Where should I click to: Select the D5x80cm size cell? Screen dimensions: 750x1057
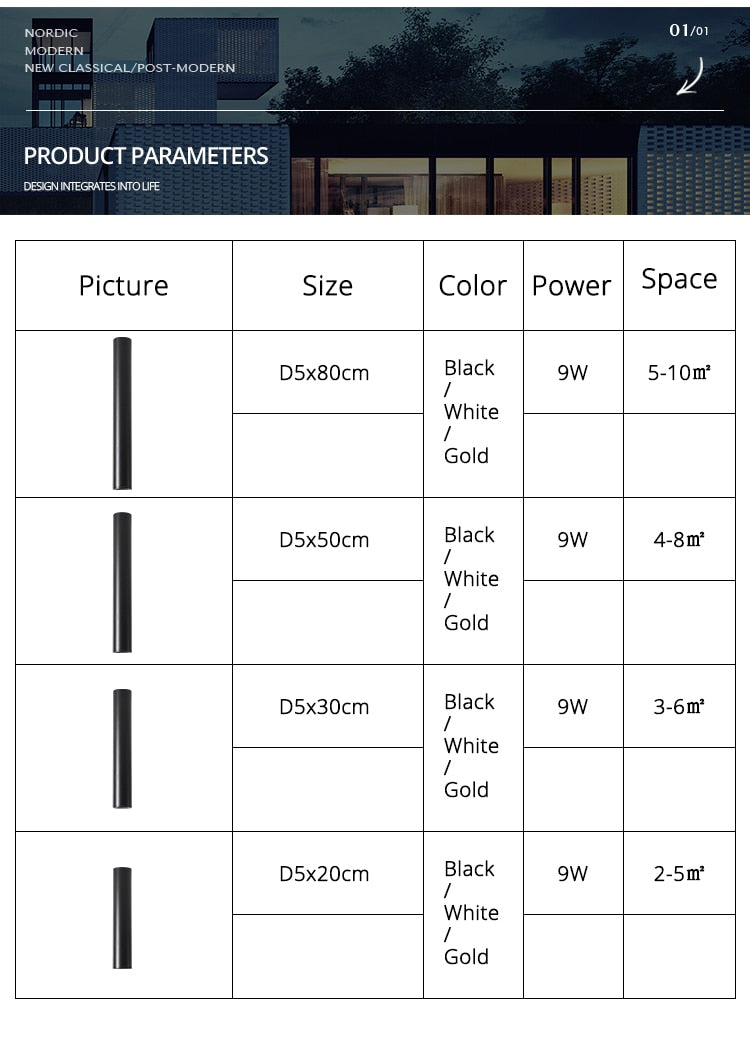pyautogui.click(x=324, y=373)
